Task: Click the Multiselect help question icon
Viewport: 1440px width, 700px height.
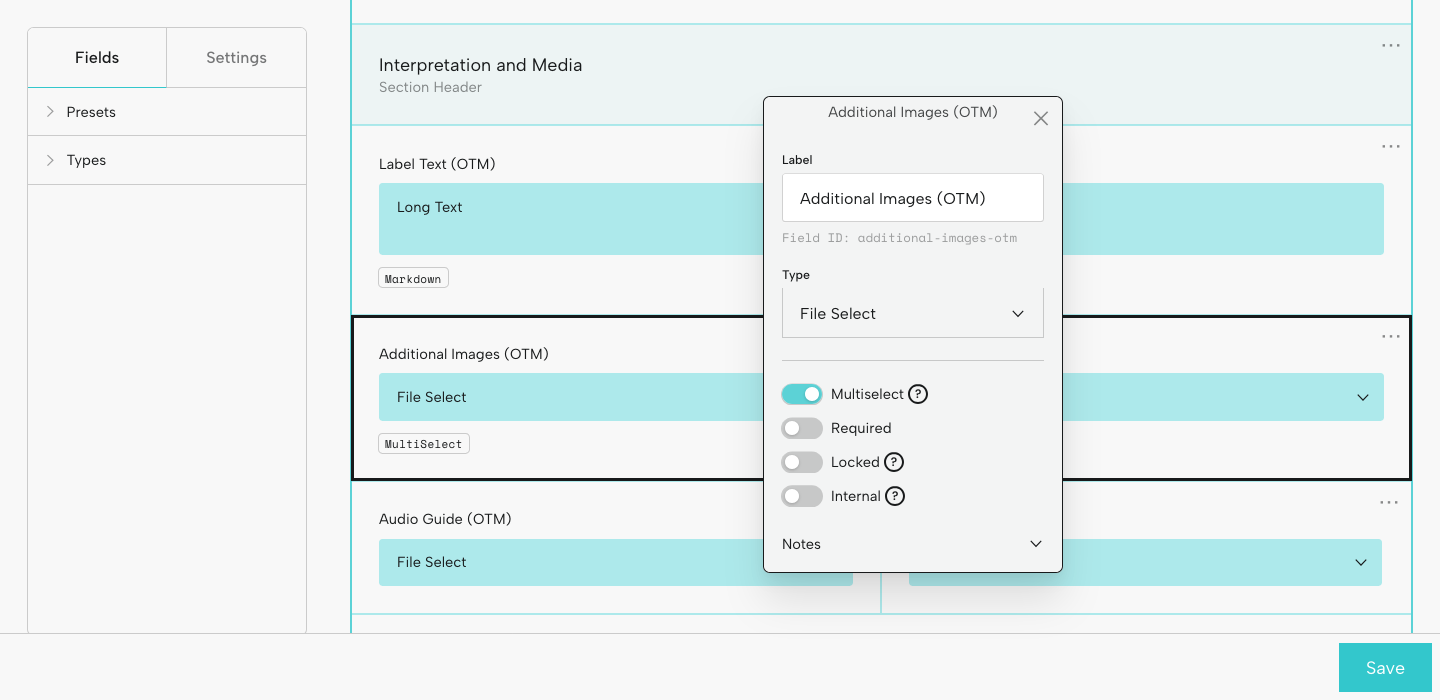Action: [918, 394]
